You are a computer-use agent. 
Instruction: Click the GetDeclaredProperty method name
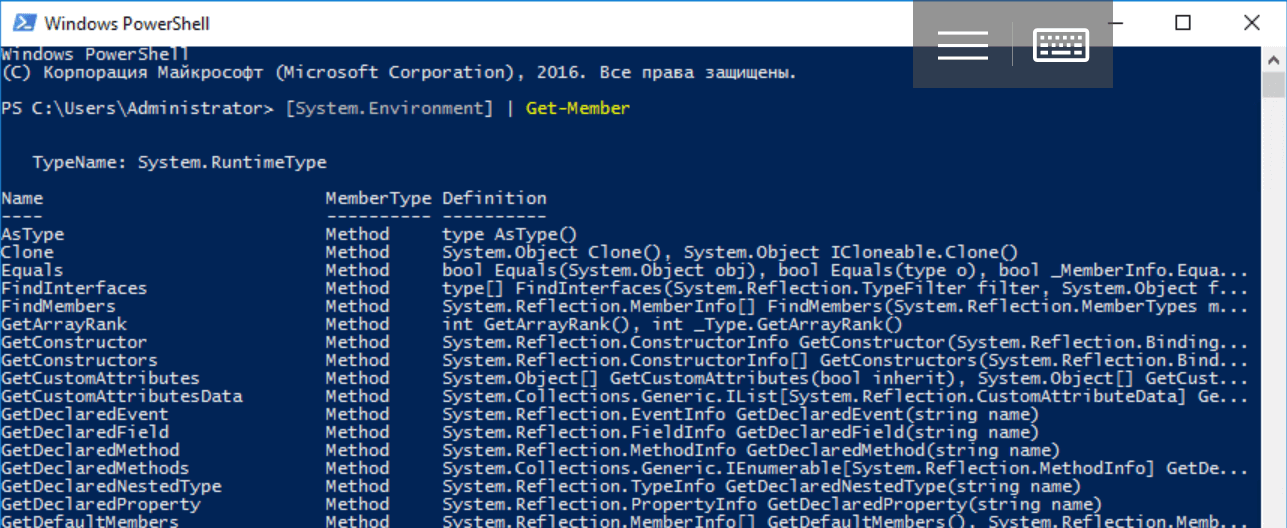pos(100,504)
